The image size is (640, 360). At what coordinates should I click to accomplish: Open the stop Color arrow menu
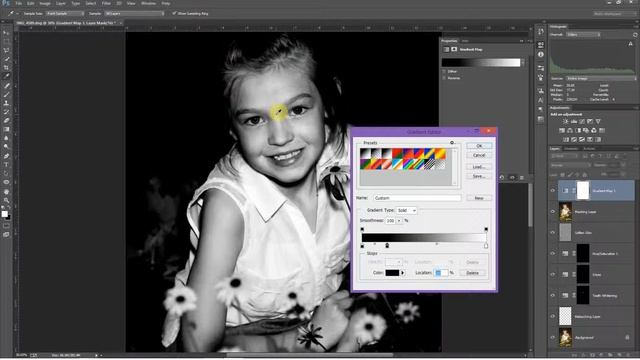[403, 273]
